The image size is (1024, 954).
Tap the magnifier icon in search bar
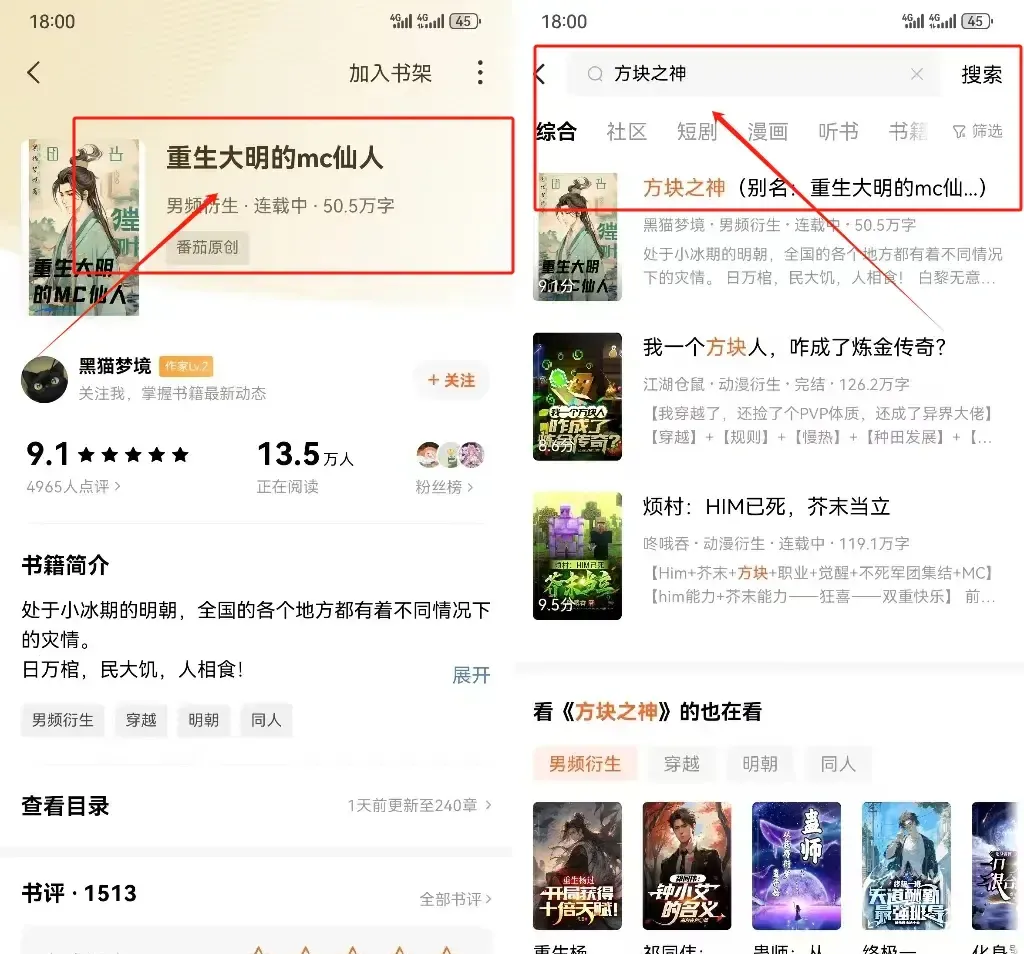(595, 74)
